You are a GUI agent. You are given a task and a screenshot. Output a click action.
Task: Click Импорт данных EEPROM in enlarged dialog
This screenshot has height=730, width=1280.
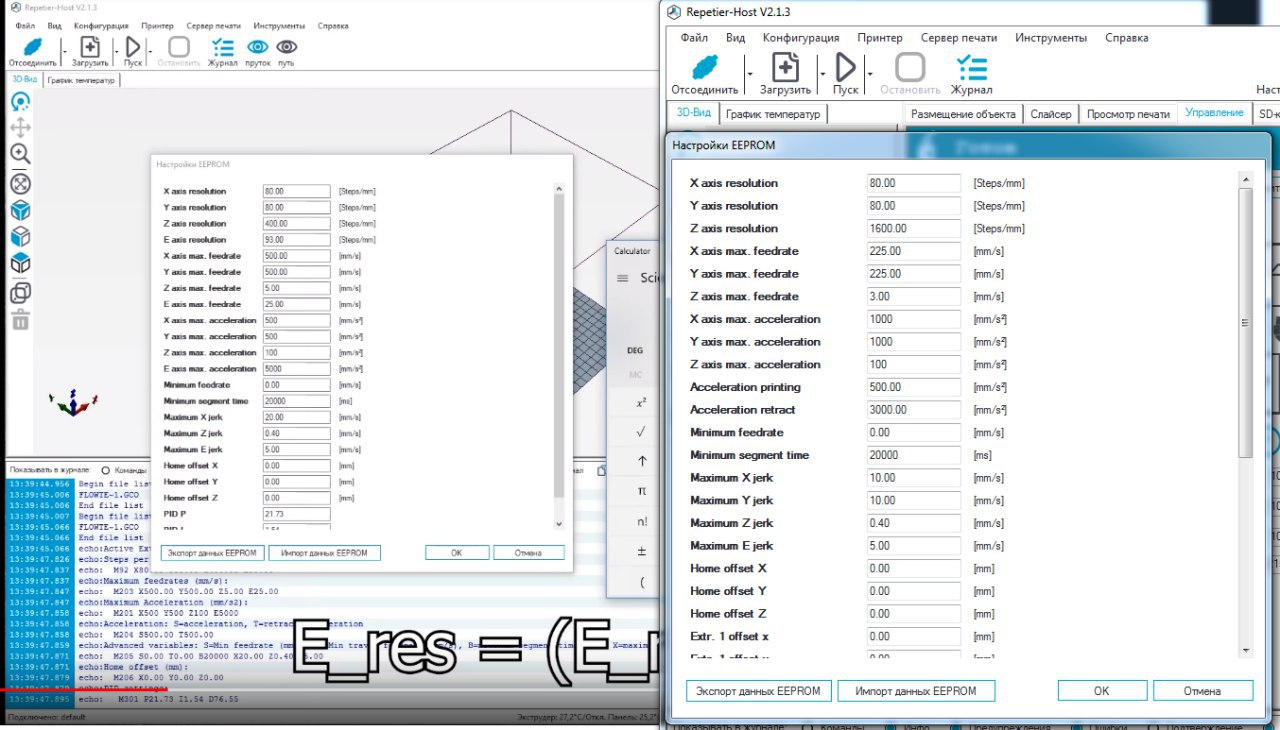(915, 691)
